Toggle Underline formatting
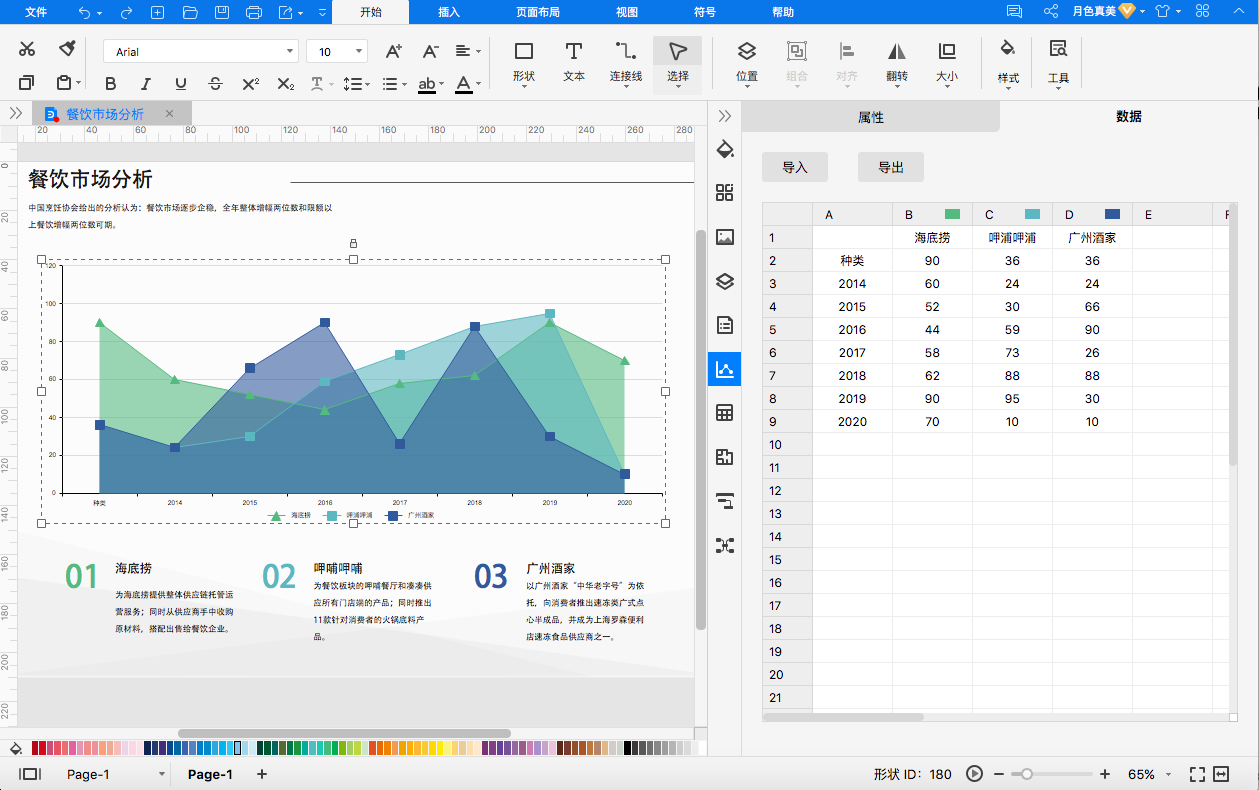Screen dimensions: 1259x790 (180, 84)
